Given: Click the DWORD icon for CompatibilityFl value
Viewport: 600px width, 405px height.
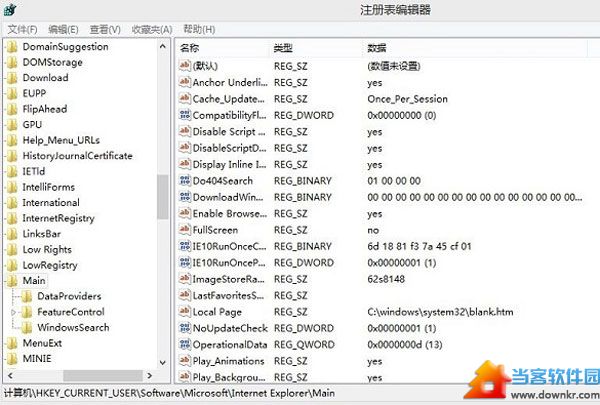Looking at the screenshot, I should coord(185,115).
